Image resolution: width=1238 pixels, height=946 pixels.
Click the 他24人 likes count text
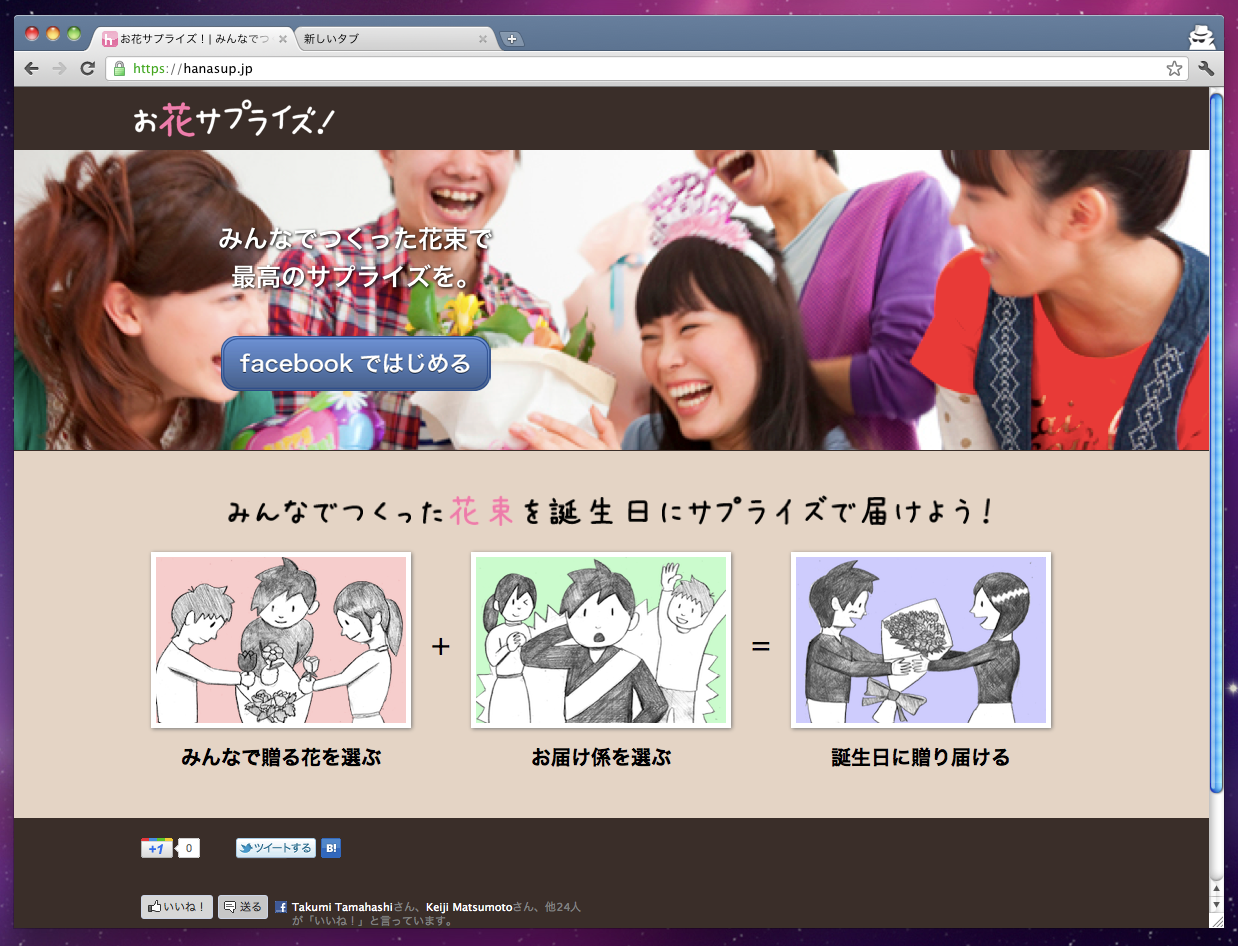coord(562,907)
